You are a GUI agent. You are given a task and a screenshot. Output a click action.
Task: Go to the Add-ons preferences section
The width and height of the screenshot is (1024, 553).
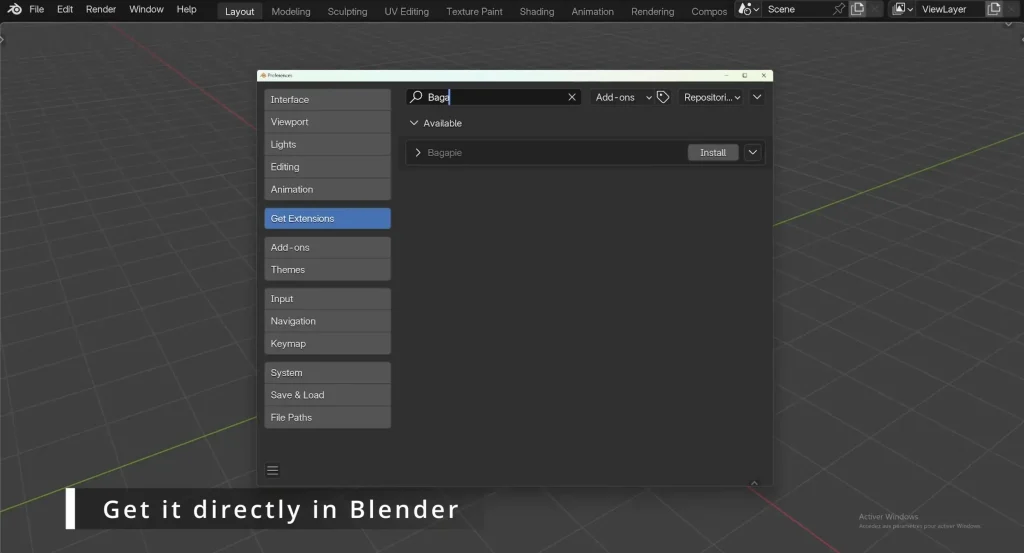pyautogui.click(x=327, y=247)
